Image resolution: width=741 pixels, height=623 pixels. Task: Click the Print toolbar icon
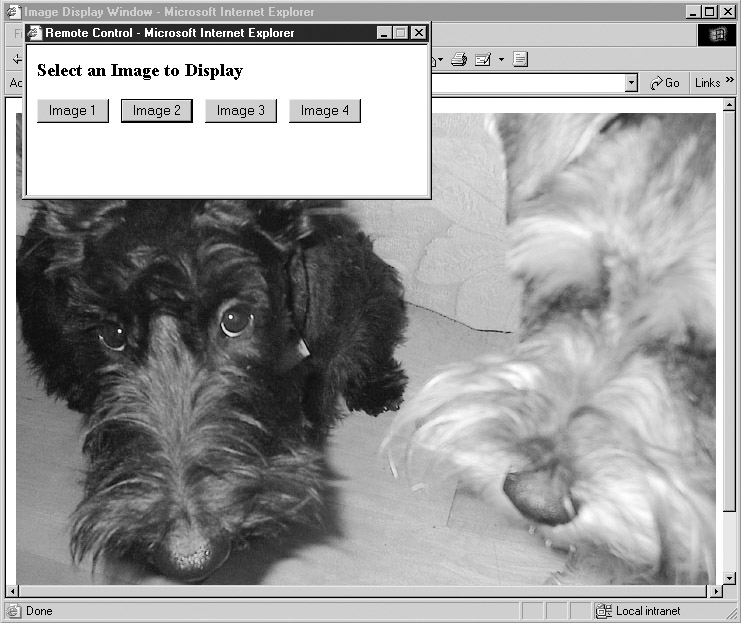(459, 59)
